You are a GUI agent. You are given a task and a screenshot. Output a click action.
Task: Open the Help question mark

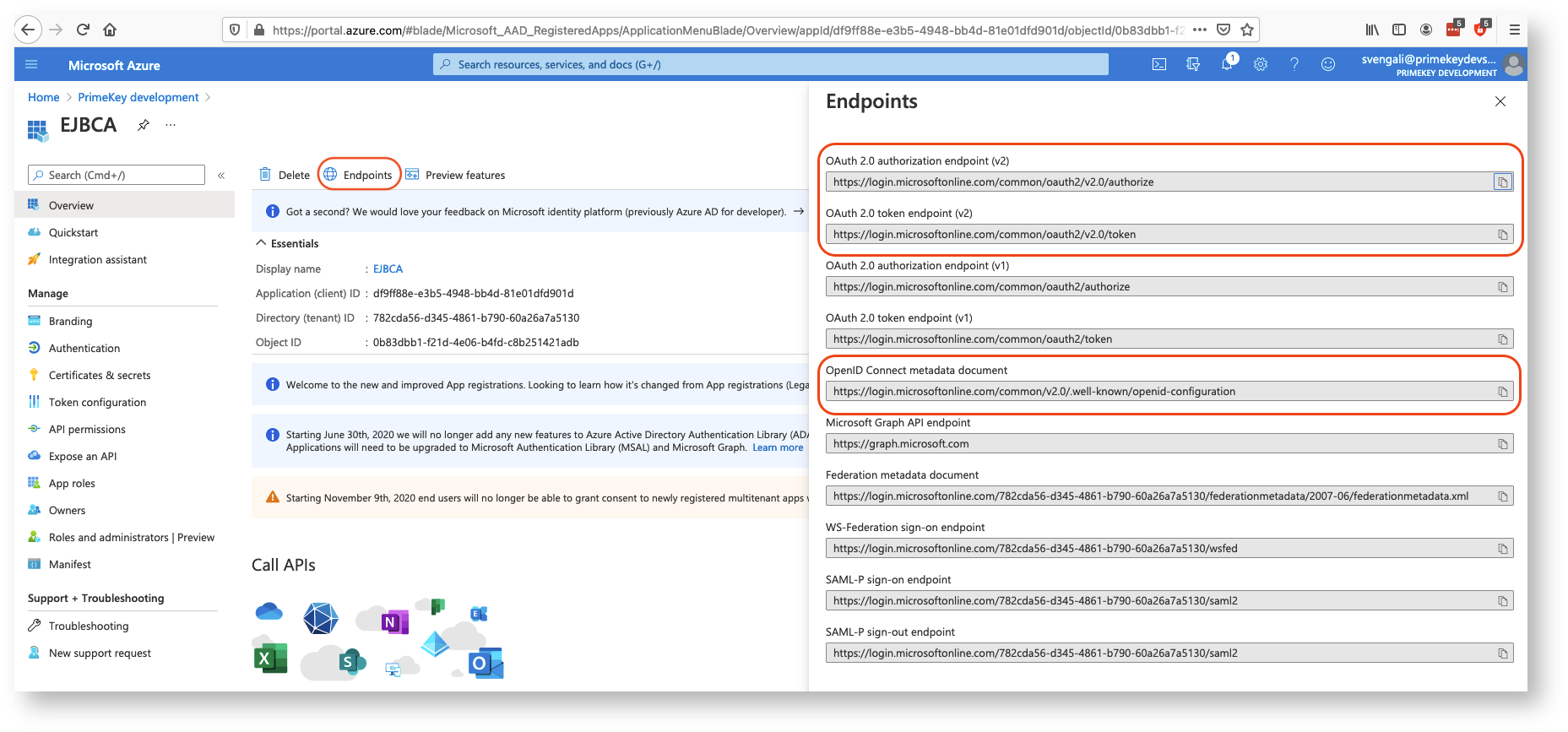pos(1294,64)
